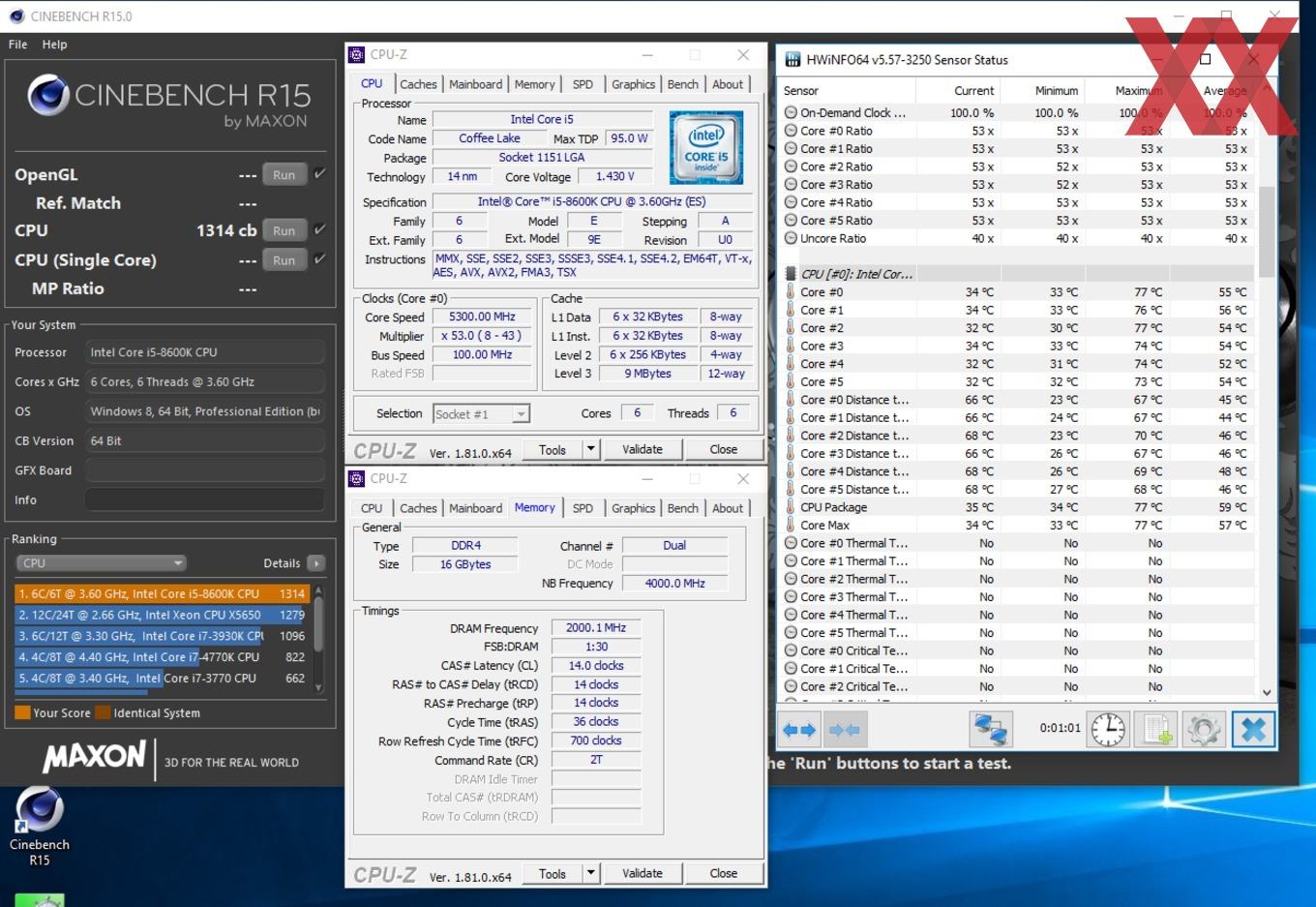
Task: Select Core i7-4770K ranking entry
Action: coord(162,657)
